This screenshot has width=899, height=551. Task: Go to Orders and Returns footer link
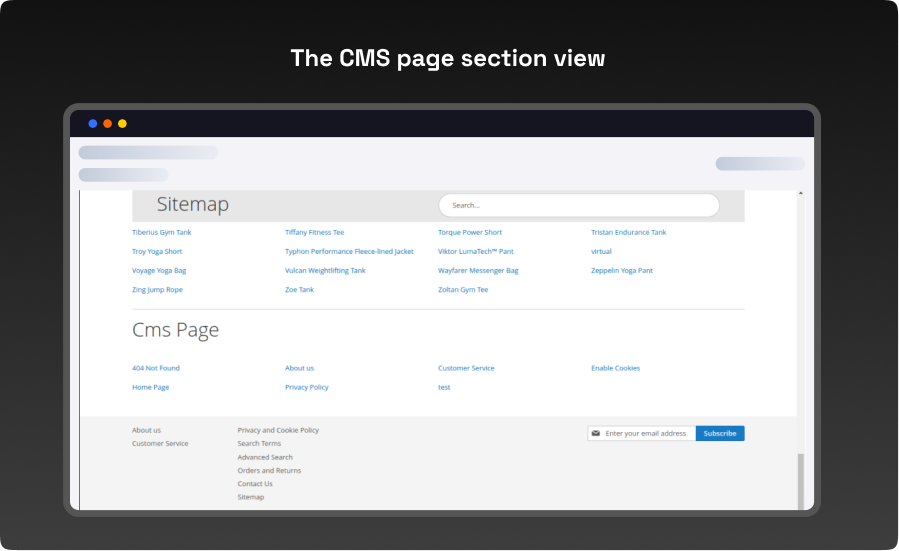click(269, 470)
